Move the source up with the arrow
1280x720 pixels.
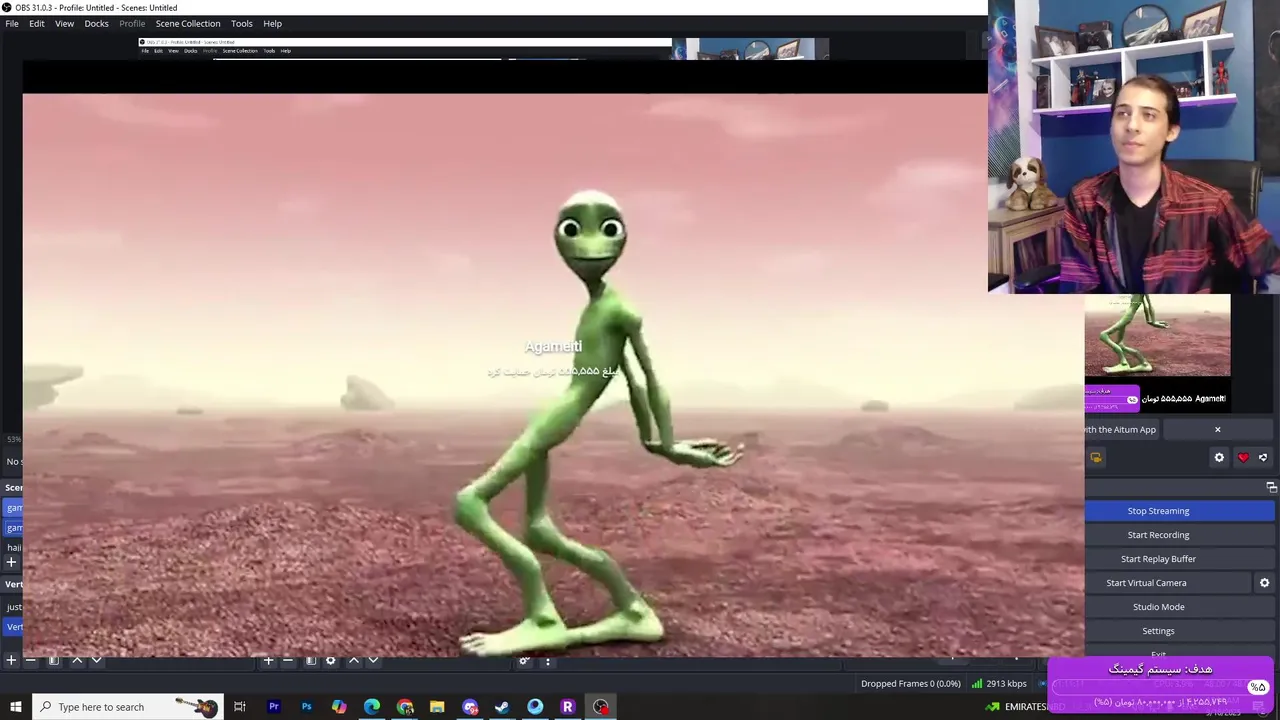(x=354, y=660)
